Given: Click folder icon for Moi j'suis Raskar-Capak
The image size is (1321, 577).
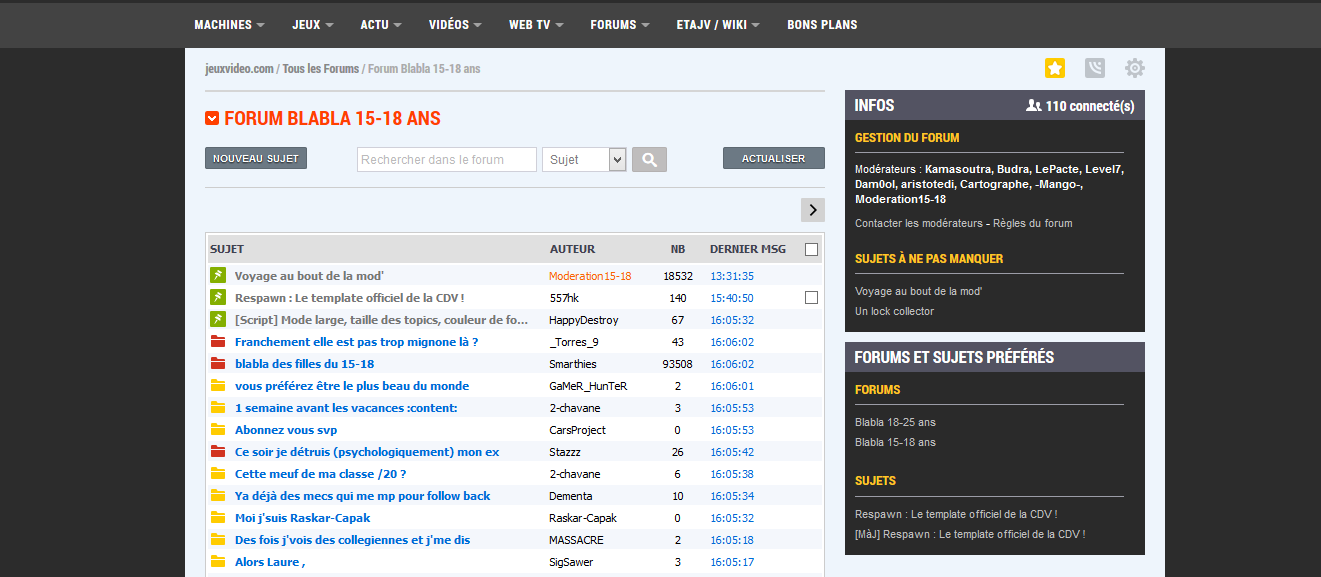Looking at the screenshot, I should (218, 517).
